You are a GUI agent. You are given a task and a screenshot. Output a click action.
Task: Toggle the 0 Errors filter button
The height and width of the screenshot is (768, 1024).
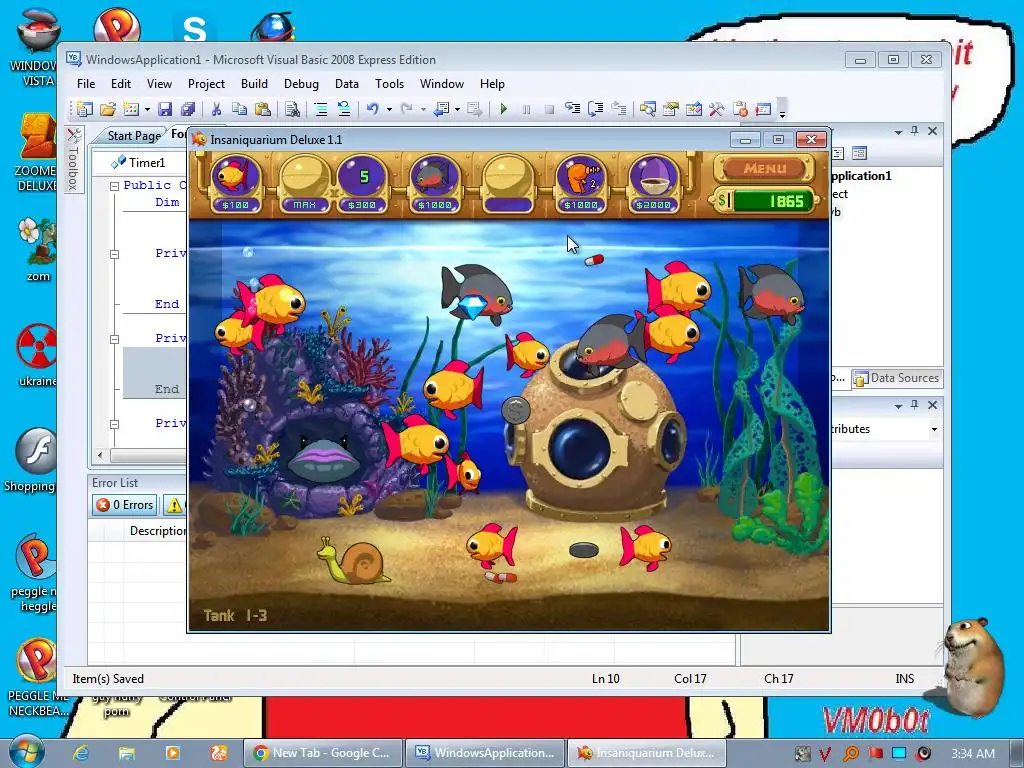point(125,505)
